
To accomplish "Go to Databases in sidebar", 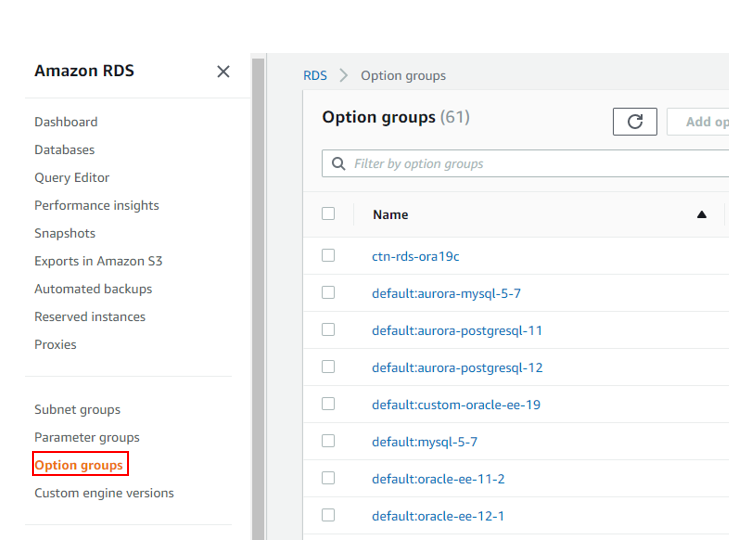I will tap(65, 150).
